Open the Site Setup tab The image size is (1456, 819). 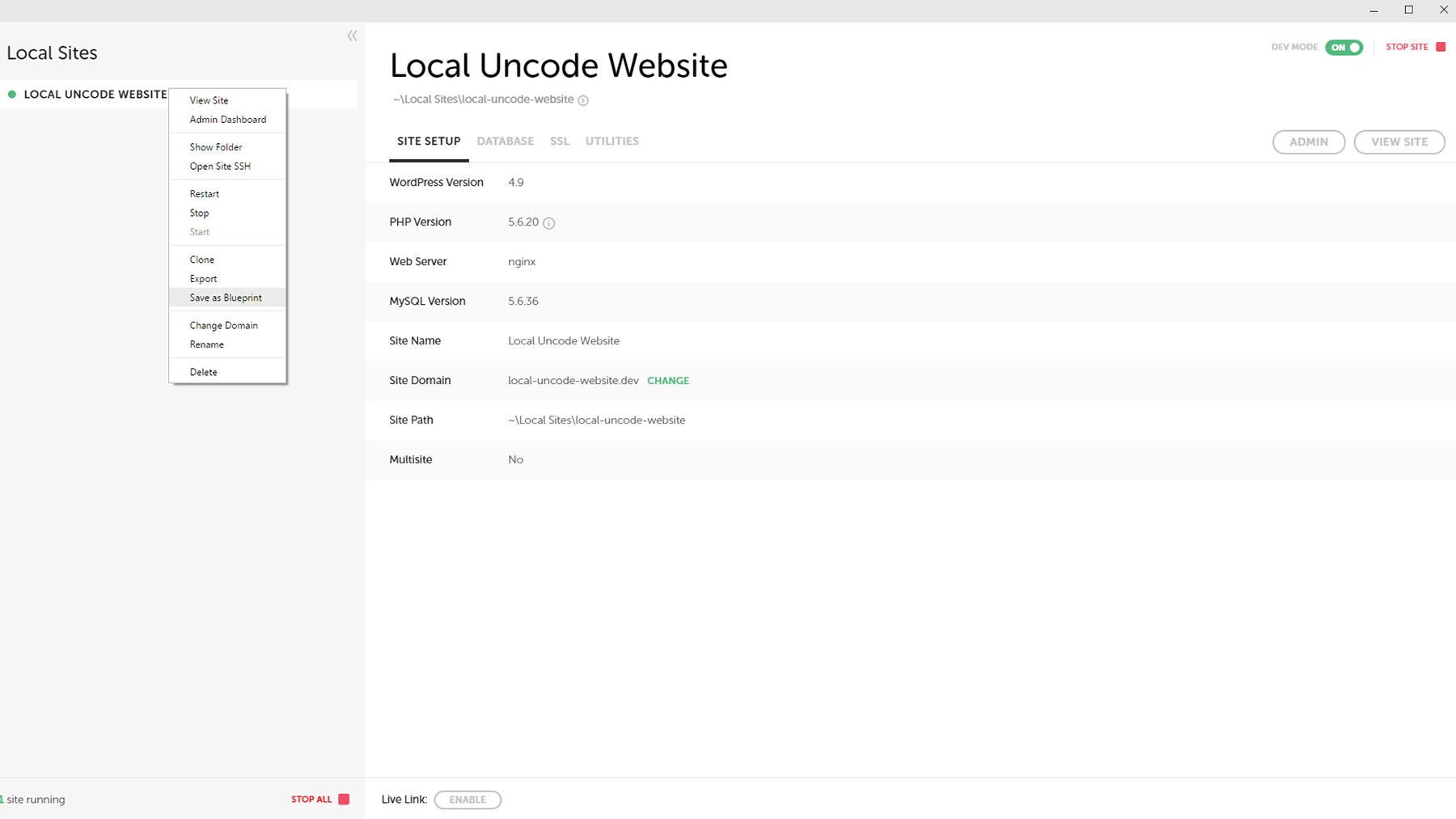(x=429, y=141)
